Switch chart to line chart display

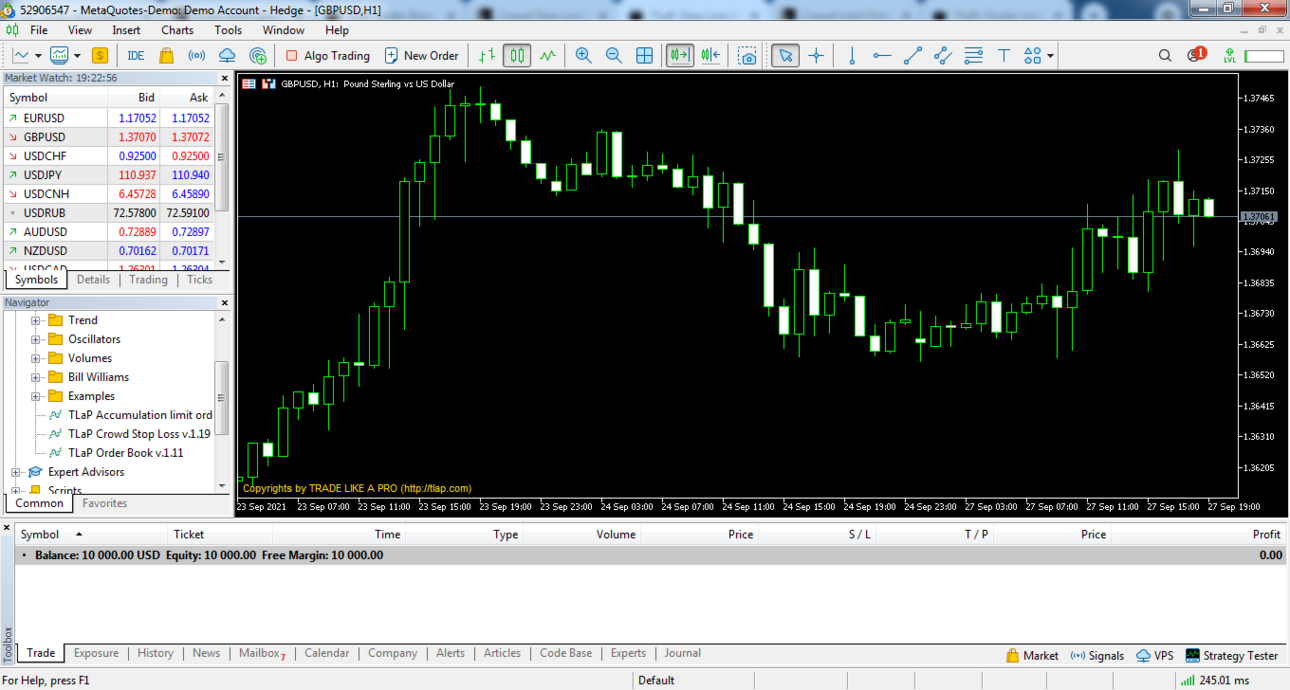point(548,56)
